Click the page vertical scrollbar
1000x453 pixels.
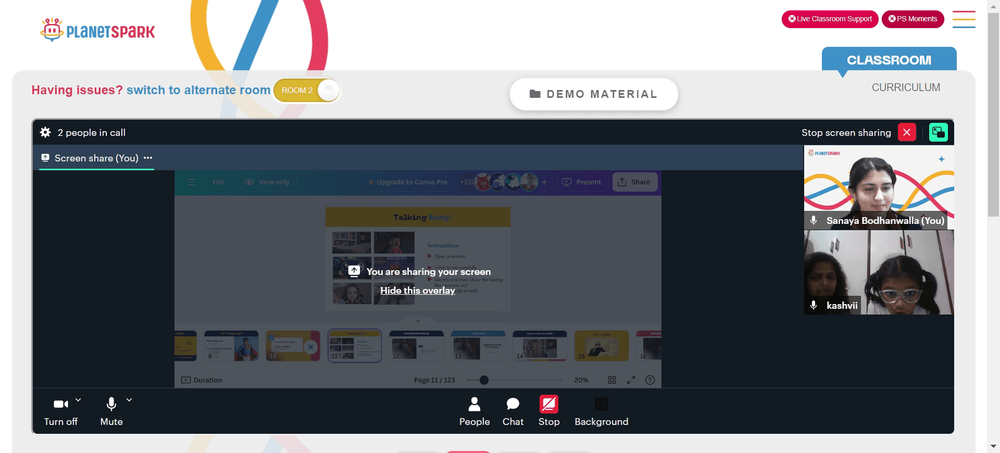point(994,115)
